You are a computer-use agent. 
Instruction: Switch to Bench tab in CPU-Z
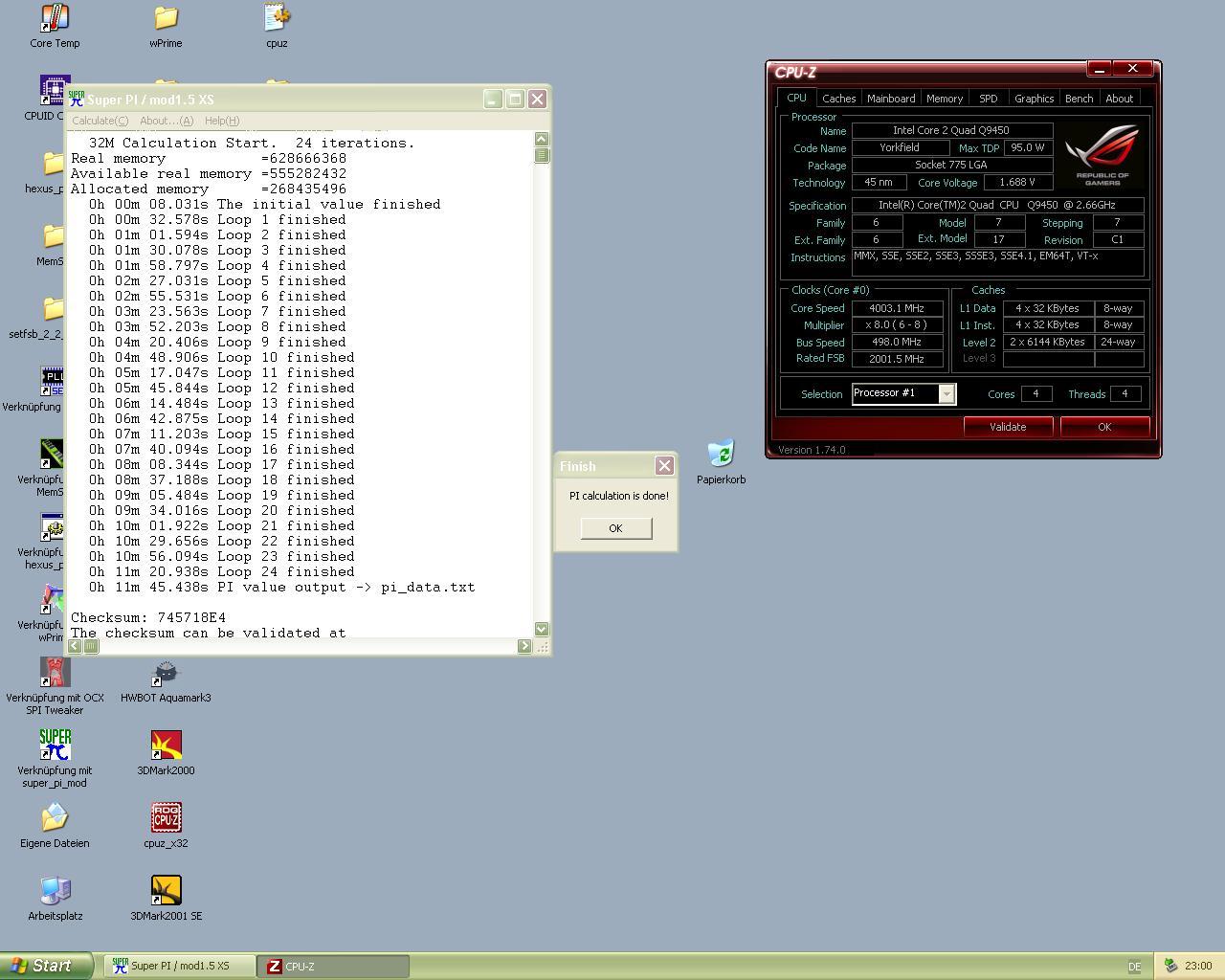1079,99
